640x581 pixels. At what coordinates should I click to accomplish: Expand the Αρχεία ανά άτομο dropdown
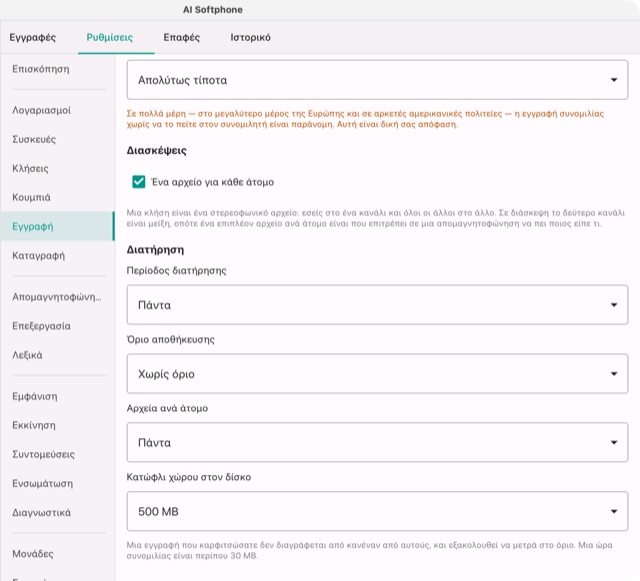[377, 442]
